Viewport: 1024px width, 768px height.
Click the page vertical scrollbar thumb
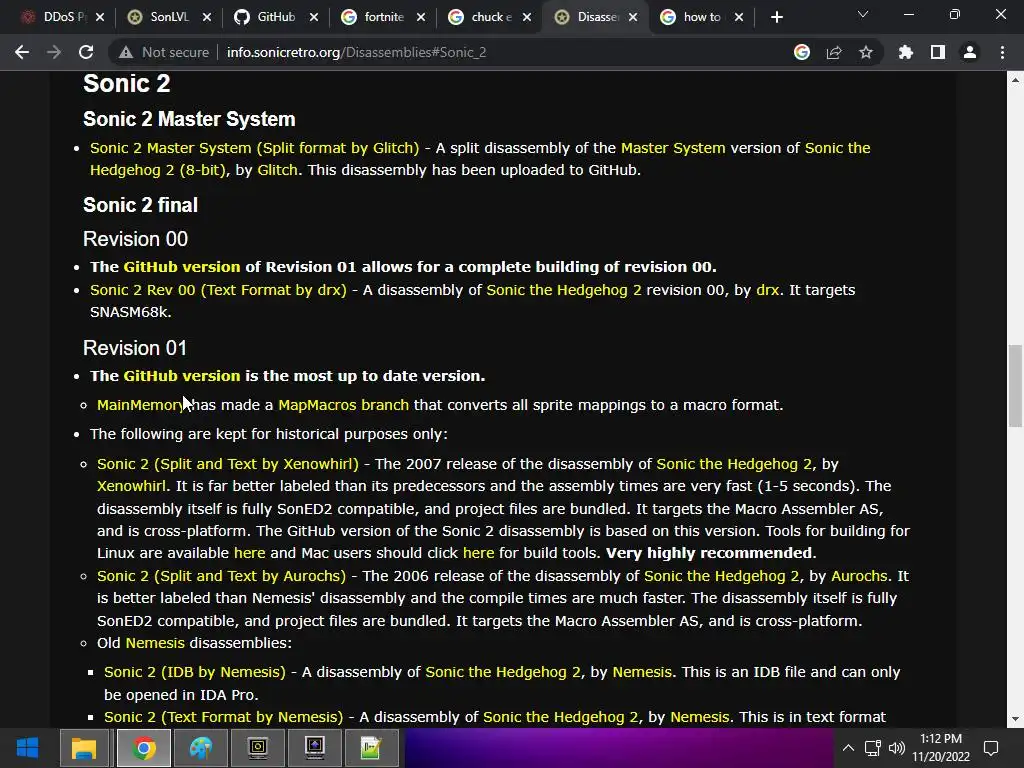click(1015, 385)
